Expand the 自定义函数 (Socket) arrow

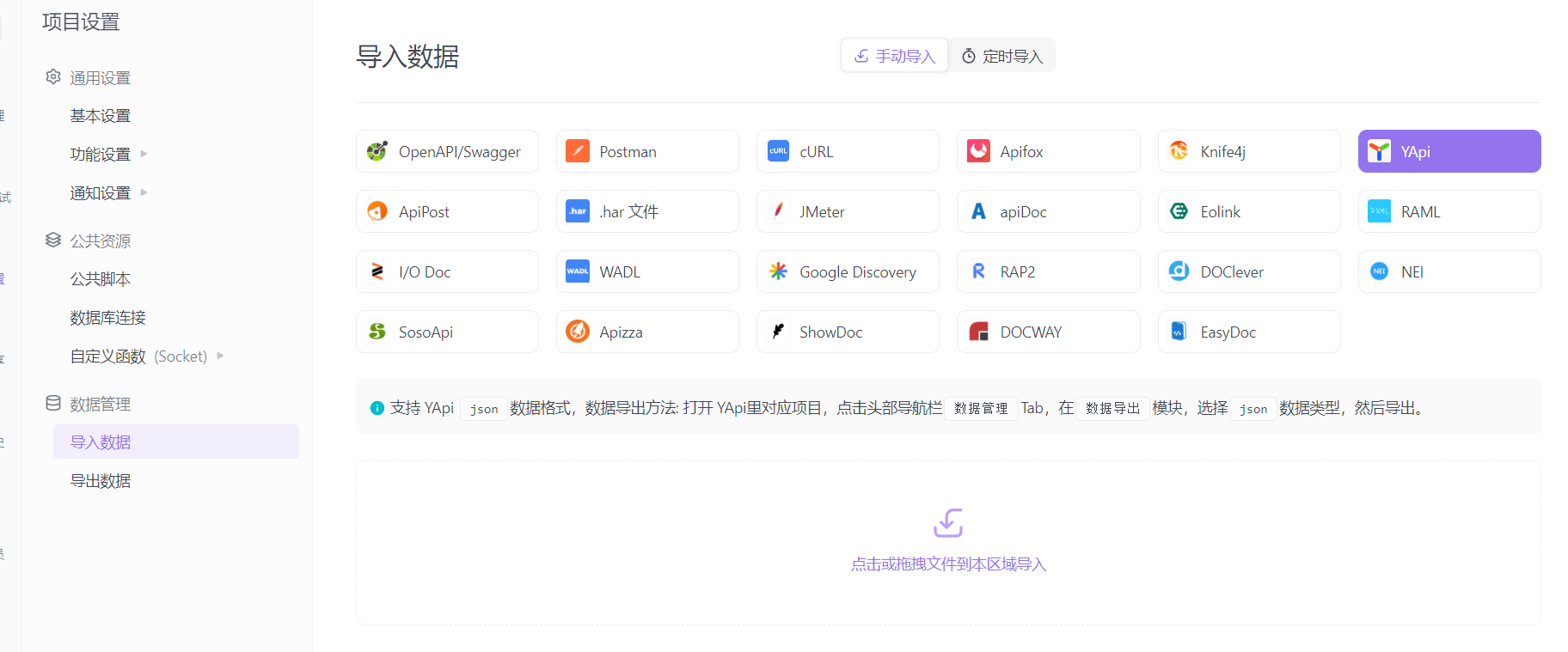(220, 356)
